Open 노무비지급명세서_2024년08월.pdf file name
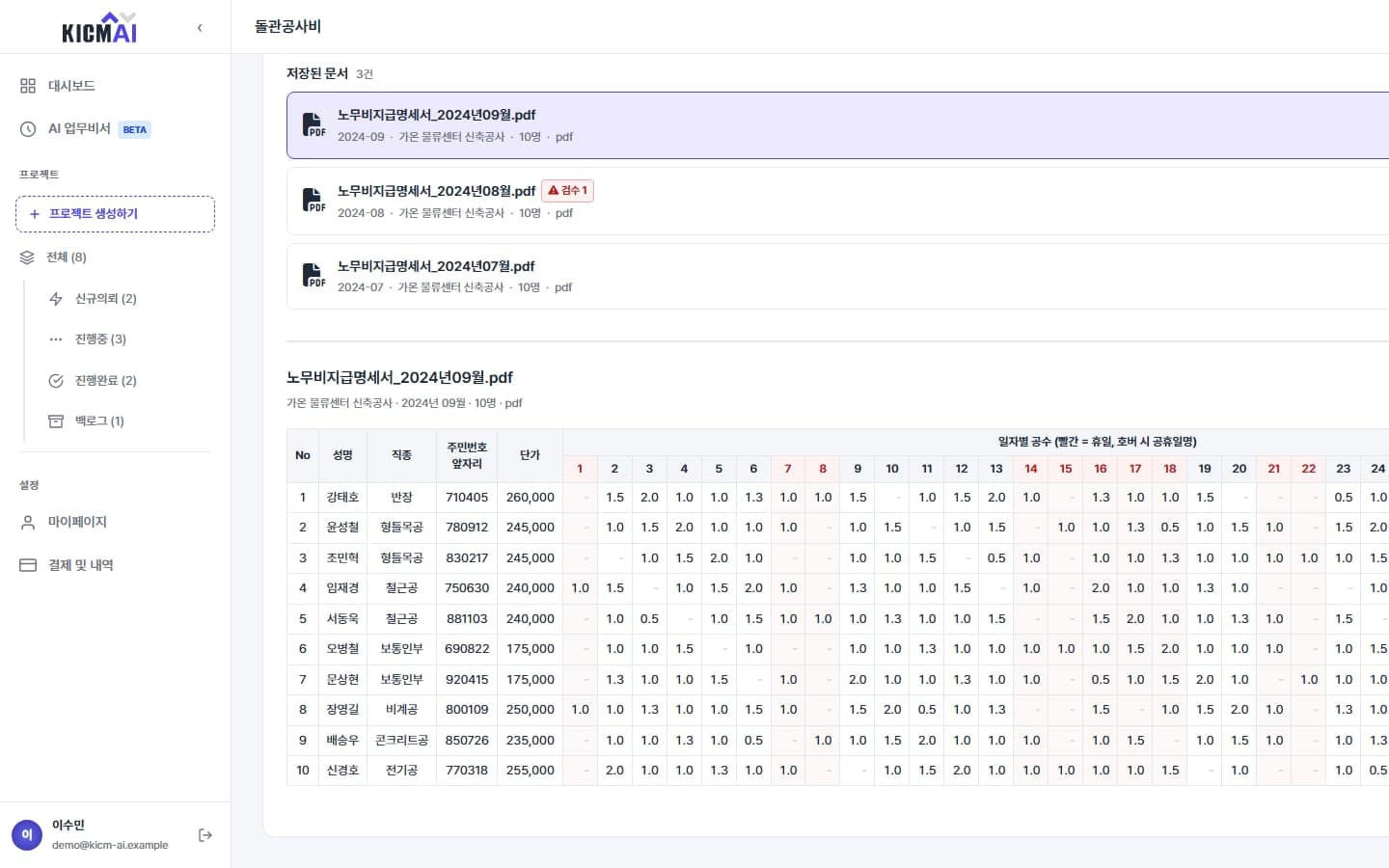Image resolution: width=1389 pixels, height=868 pixels. click(x=436, y=191)
